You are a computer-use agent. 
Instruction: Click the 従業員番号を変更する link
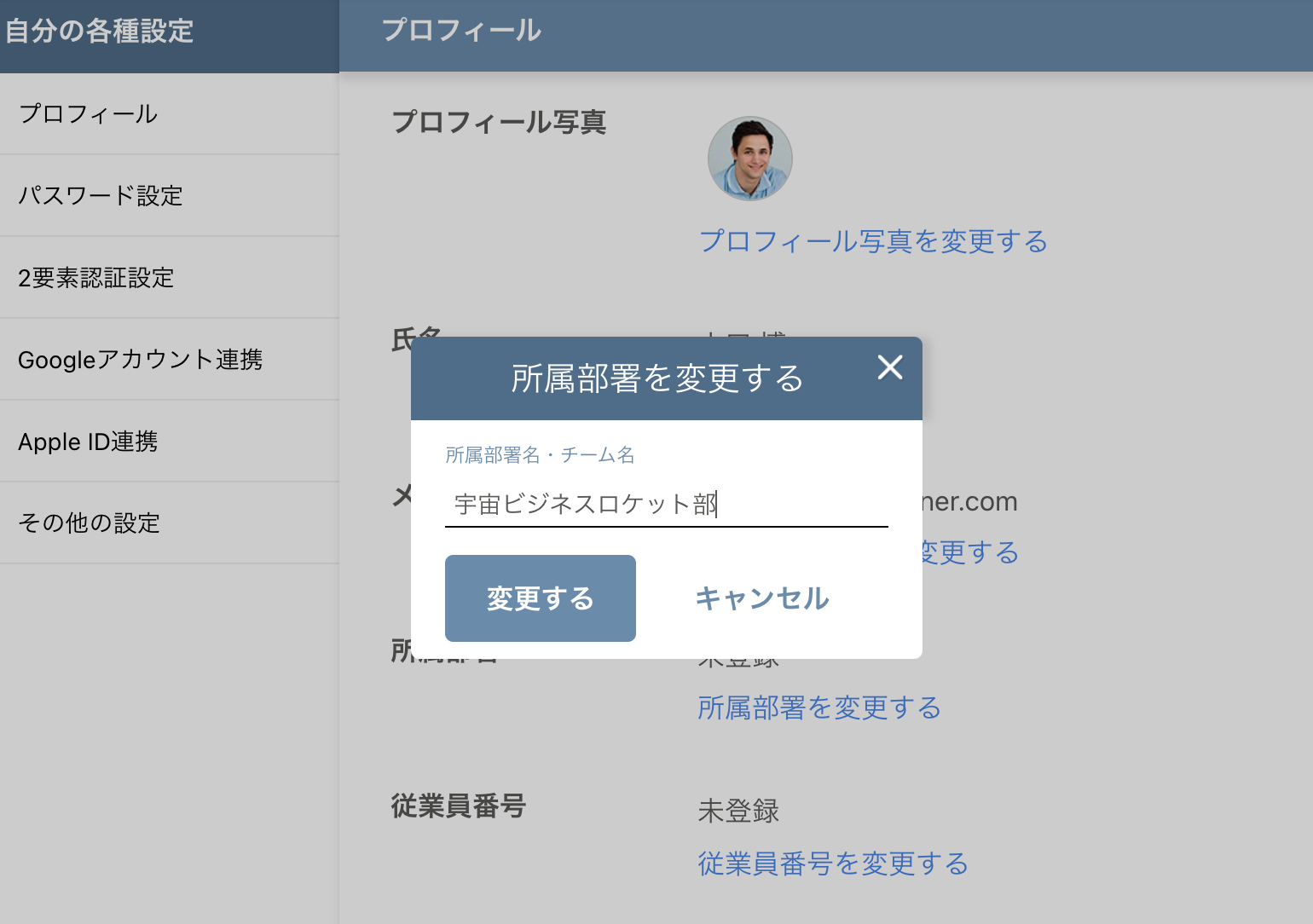833,863
